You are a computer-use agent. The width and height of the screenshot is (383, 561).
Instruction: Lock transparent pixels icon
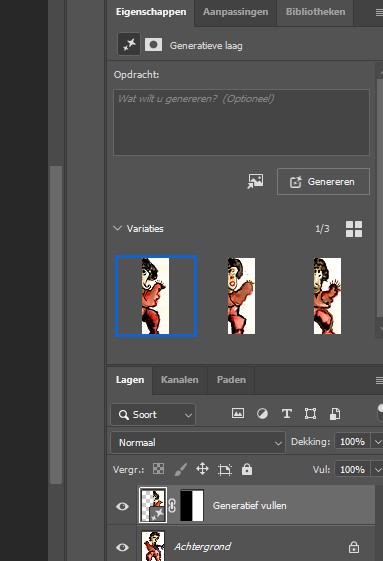point(159,469)
